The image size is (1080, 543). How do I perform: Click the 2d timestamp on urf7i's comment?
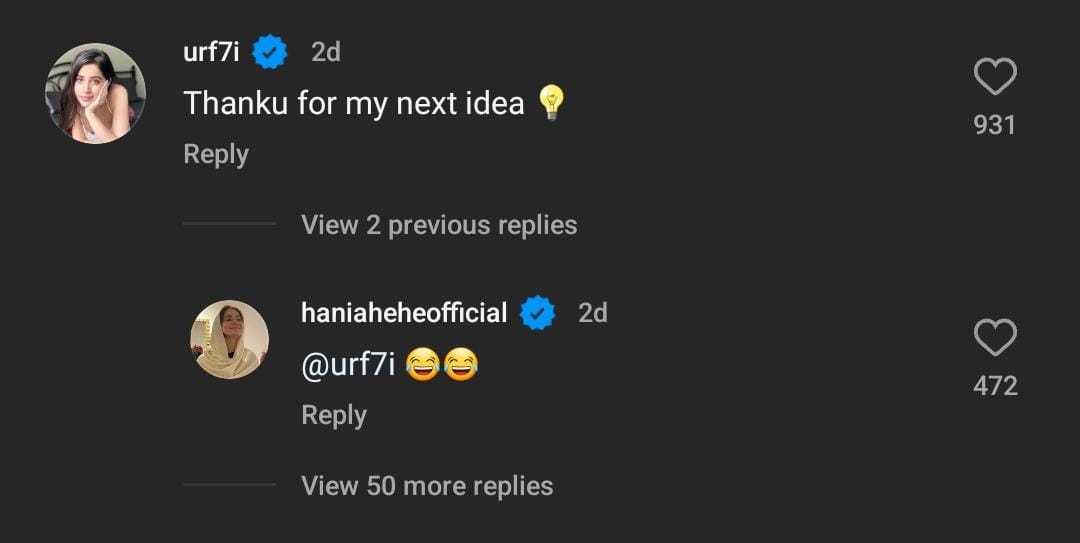coord(326,52)
